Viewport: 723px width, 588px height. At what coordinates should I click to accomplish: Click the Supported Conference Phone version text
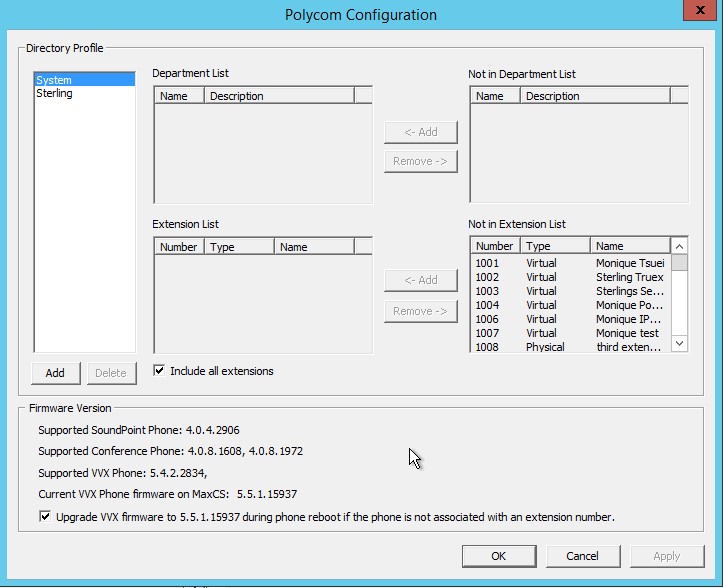click(171, 451)
